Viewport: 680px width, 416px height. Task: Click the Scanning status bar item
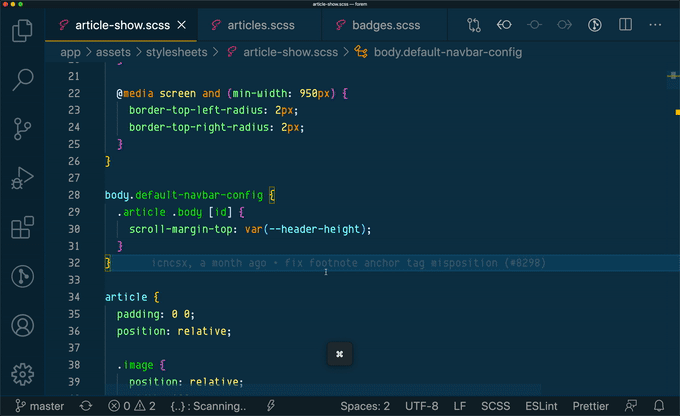208,406
